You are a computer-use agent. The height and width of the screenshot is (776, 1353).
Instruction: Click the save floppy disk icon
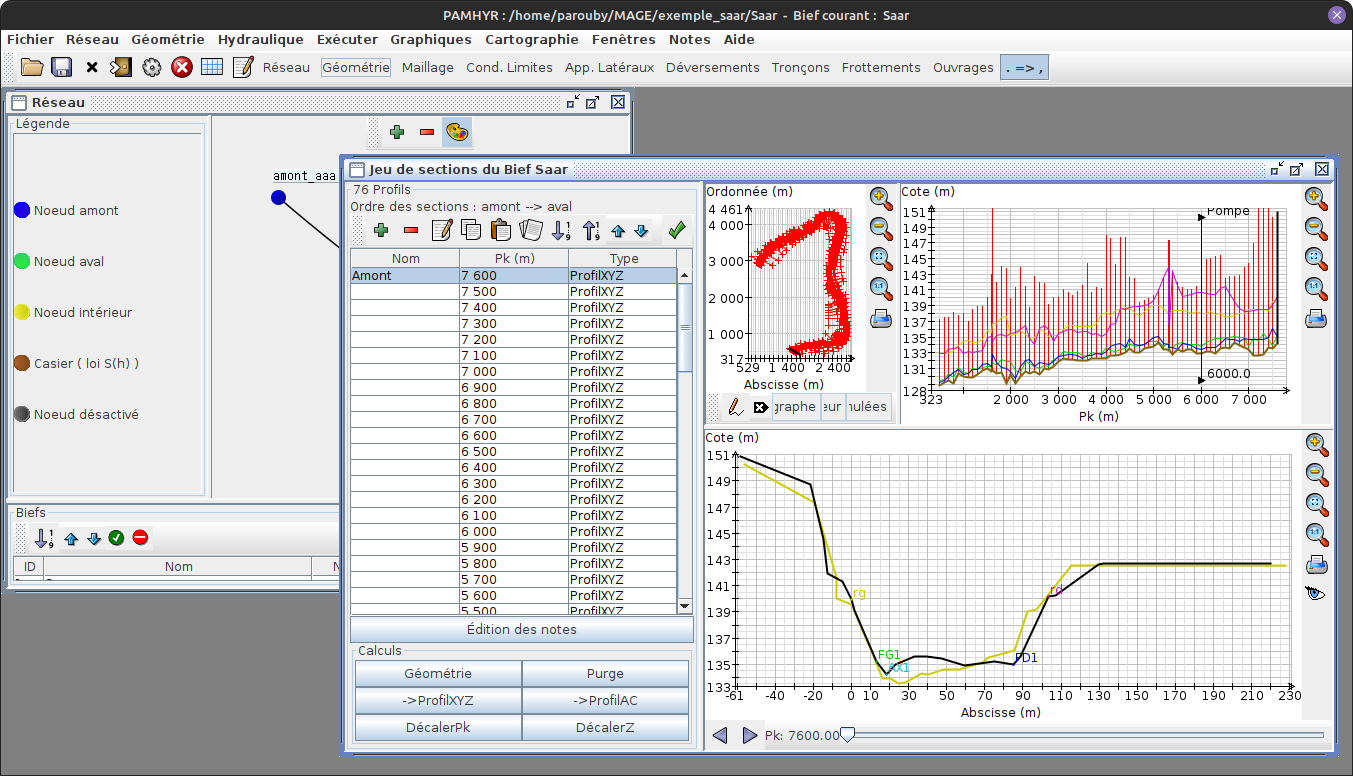click(61, 67)
